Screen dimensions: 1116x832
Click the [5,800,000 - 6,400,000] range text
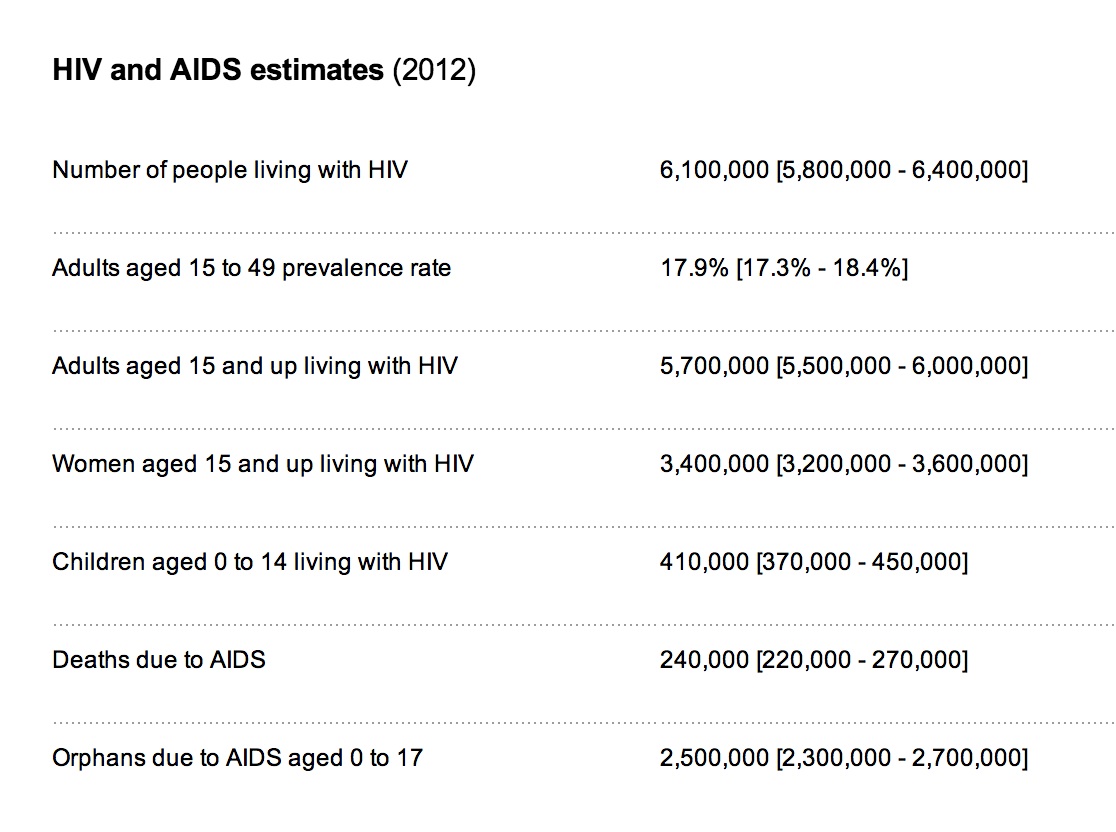point(902,170)
